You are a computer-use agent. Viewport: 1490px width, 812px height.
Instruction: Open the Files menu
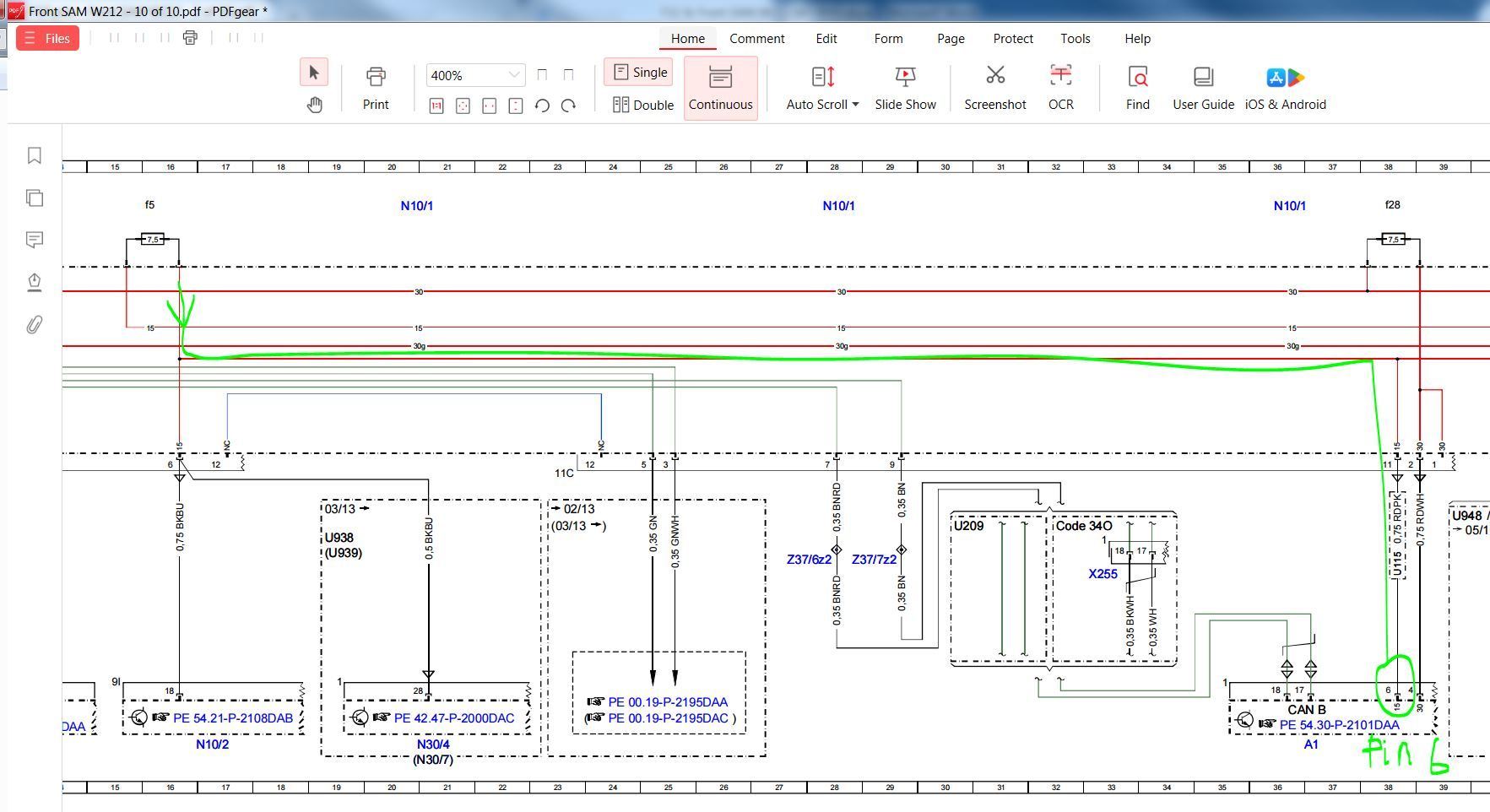point(47,38)
